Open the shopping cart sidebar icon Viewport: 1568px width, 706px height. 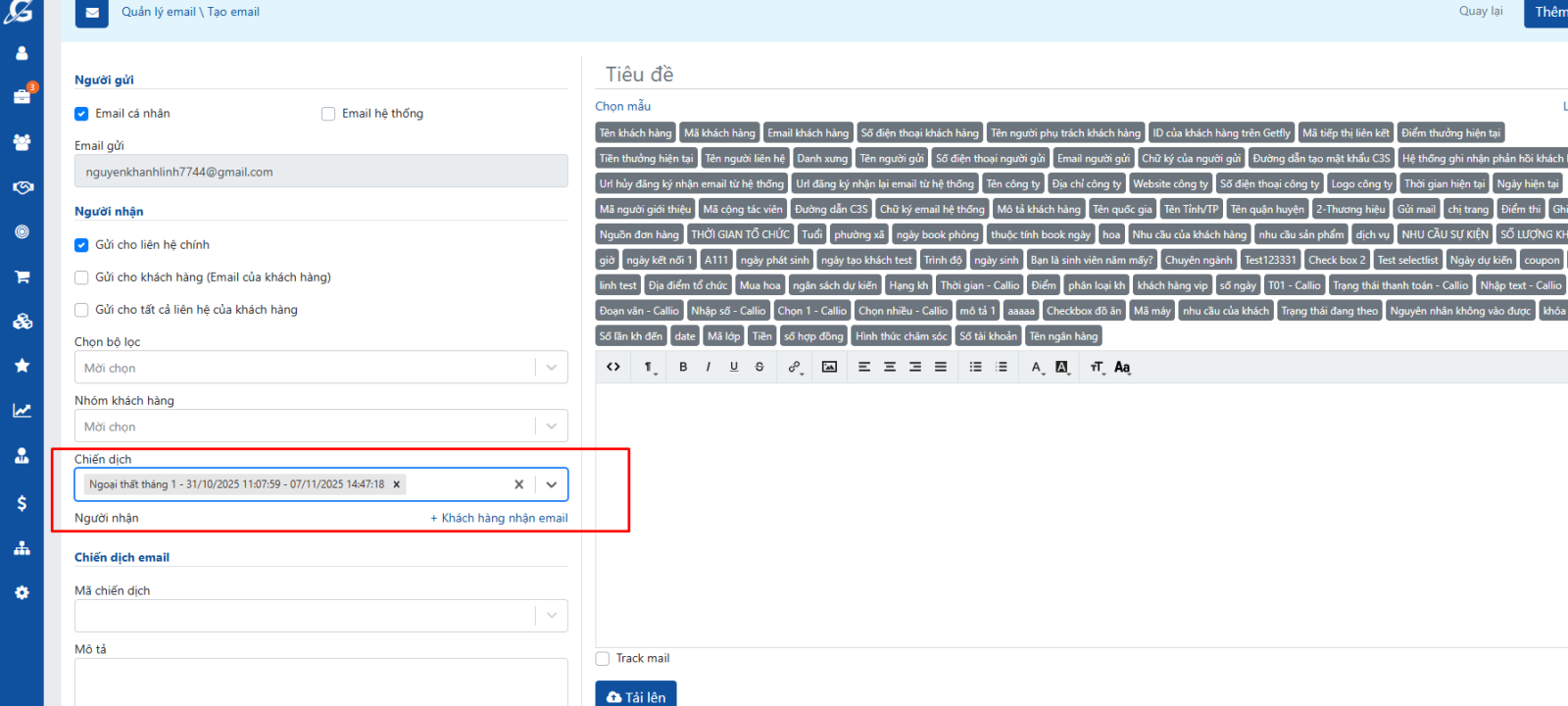pyautogui.click(x=22, y=277)
